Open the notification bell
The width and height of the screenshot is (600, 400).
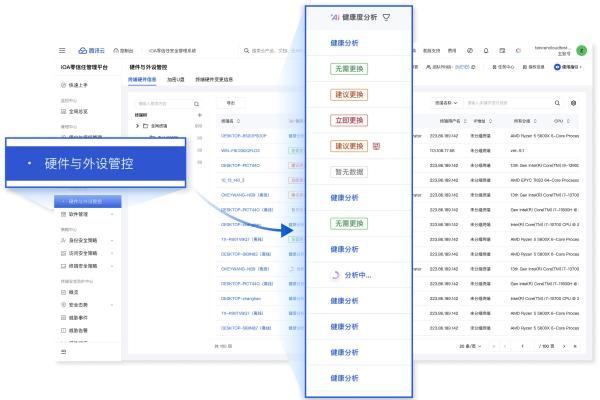pyautogui.click(x=486, y=51)
